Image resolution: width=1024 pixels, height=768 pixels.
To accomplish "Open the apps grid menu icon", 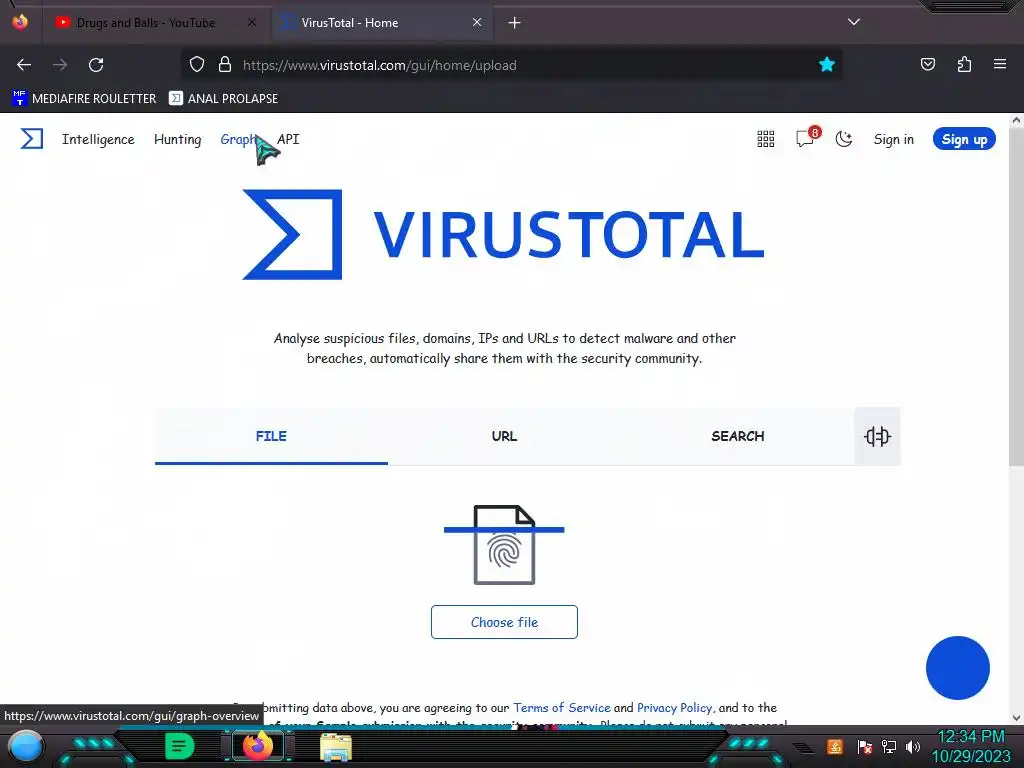I will pyautogui.click(x=765, y=139).
